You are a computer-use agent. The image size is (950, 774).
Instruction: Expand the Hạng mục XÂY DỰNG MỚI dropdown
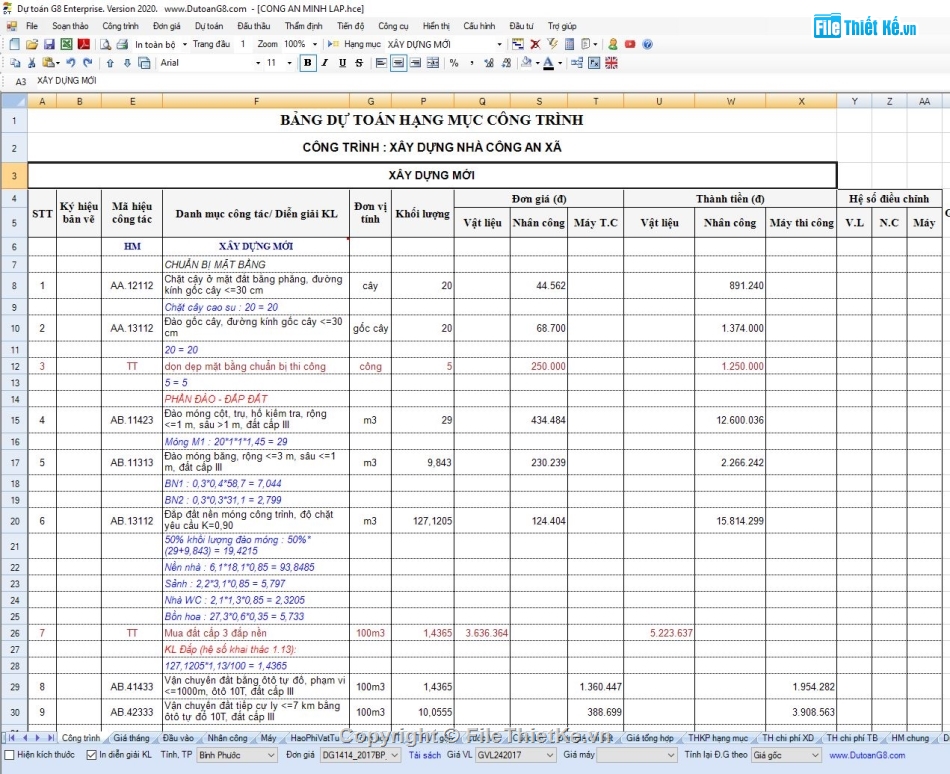pos(499,44)
